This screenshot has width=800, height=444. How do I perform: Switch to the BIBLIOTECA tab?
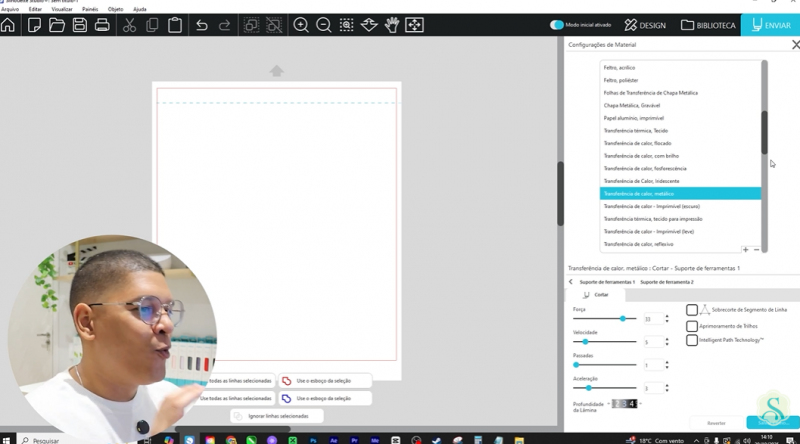[x=708, y=25]
